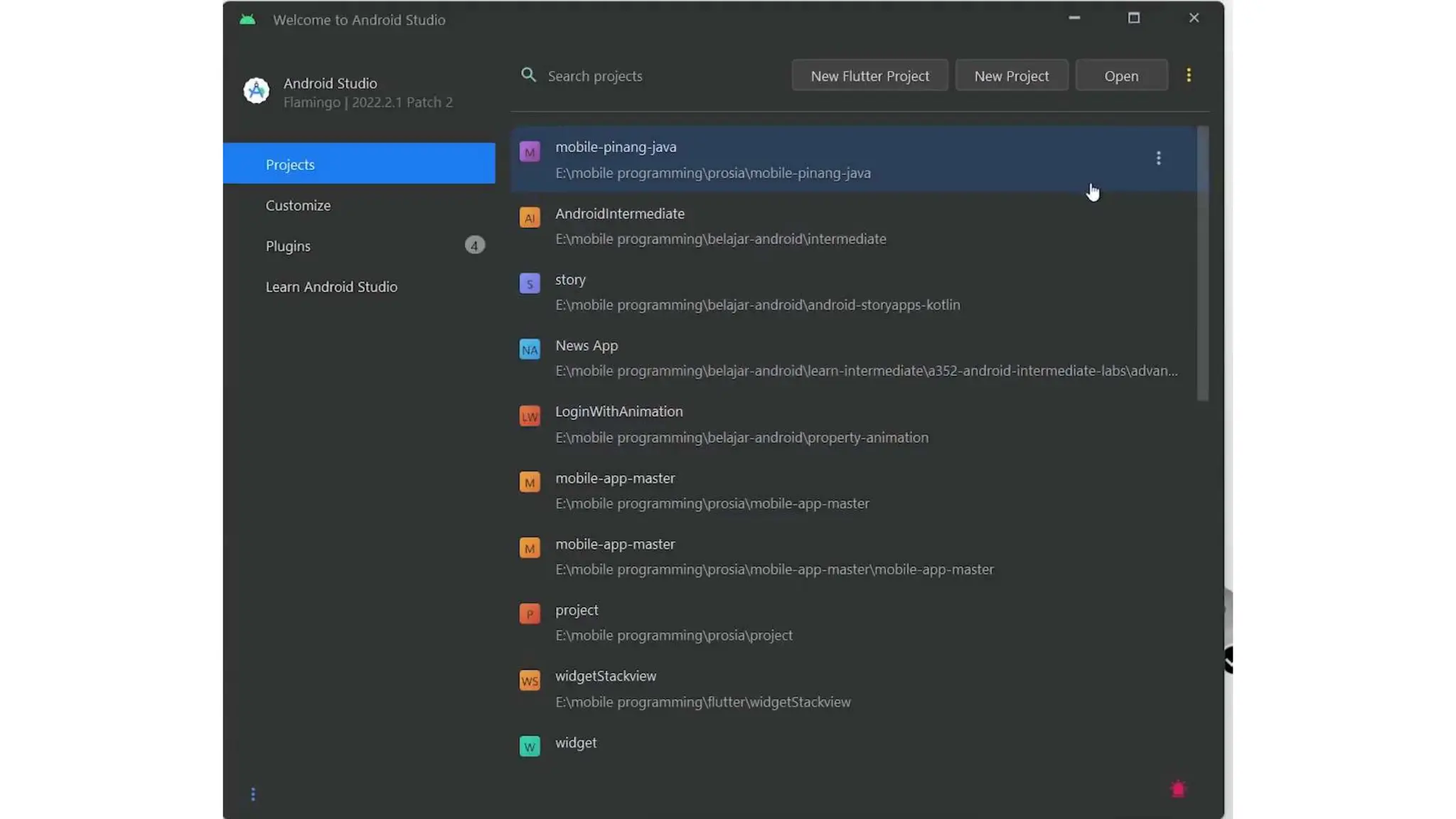
Task: Open the project entry at prosia\project
Action: point(853,622)
